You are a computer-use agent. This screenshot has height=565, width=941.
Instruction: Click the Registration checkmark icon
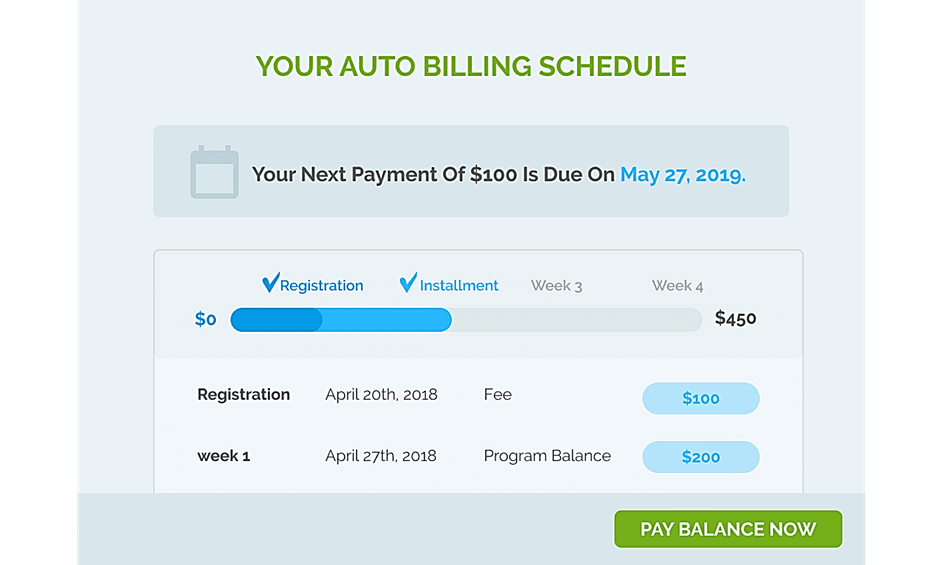(270, 284)
